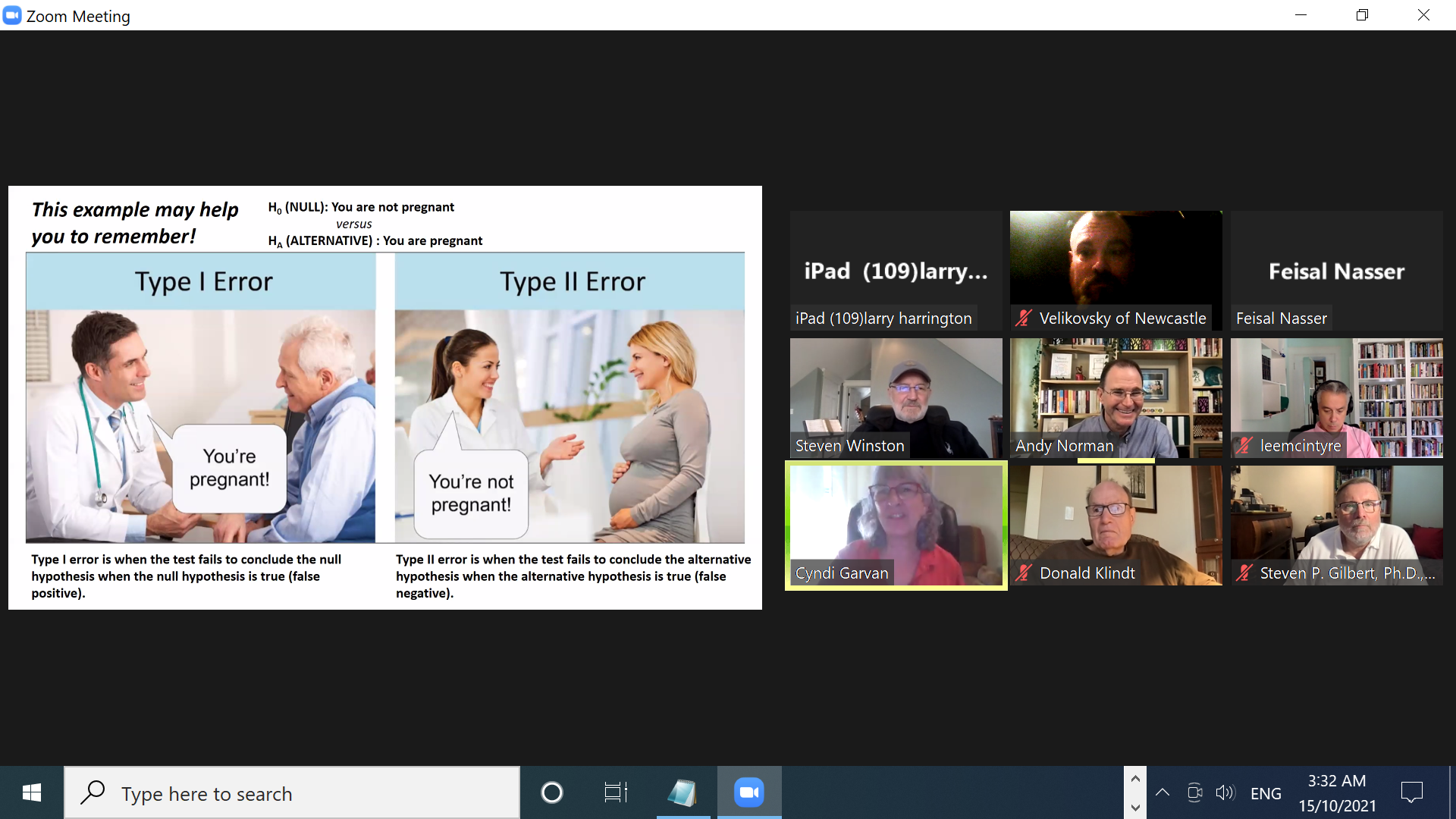Select Cyndi Garvan's video tile
The width and height of the screenshot is (1456, 819).
896,525
